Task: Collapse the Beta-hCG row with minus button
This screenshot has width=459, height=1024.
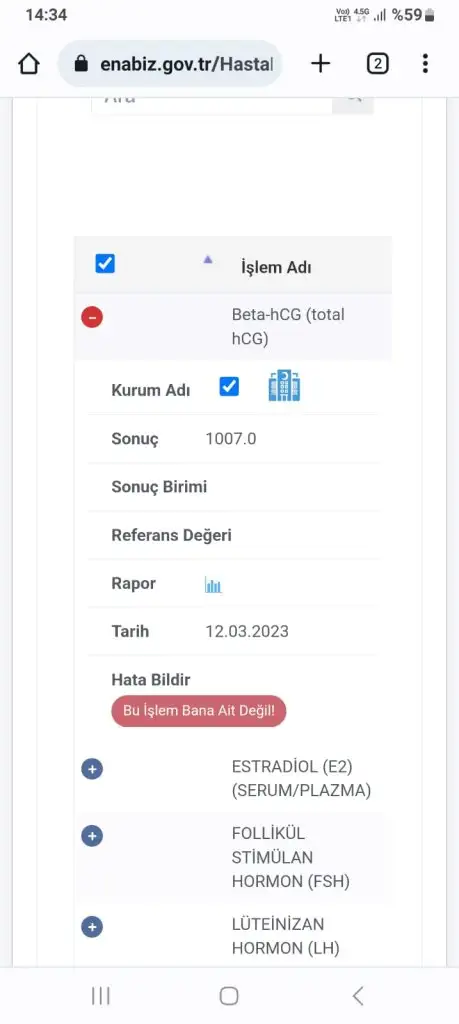Action: [x=92, y=317]
